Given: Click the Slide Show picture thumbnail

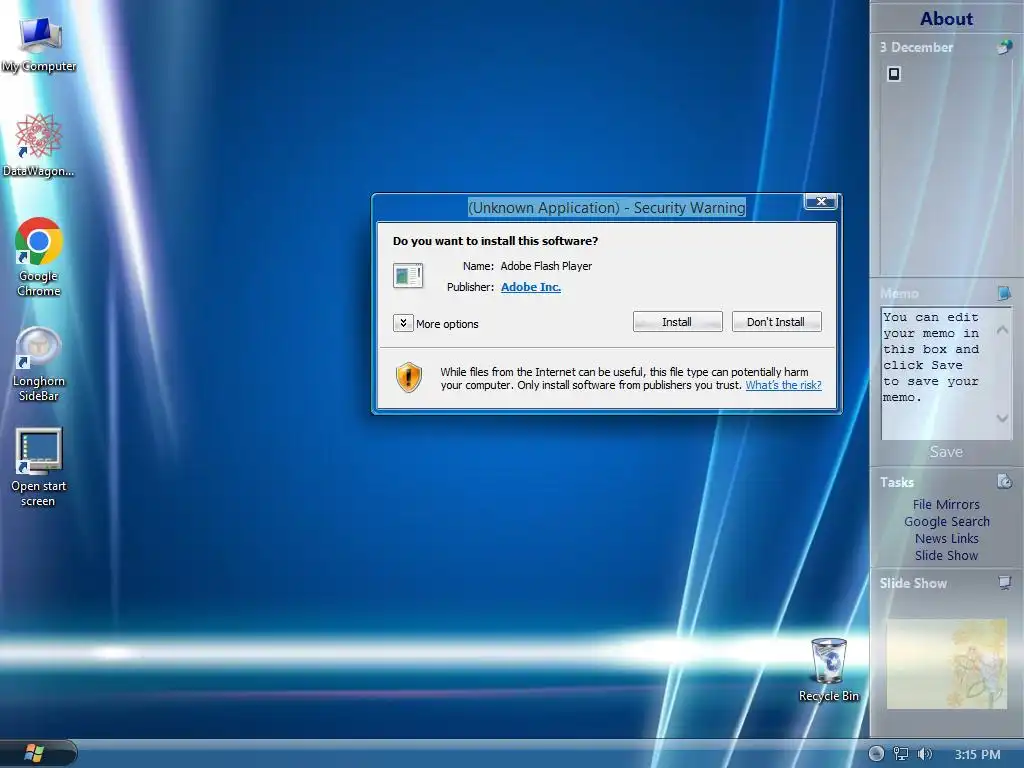Looking at the screenshot, I should pos(946,664).
